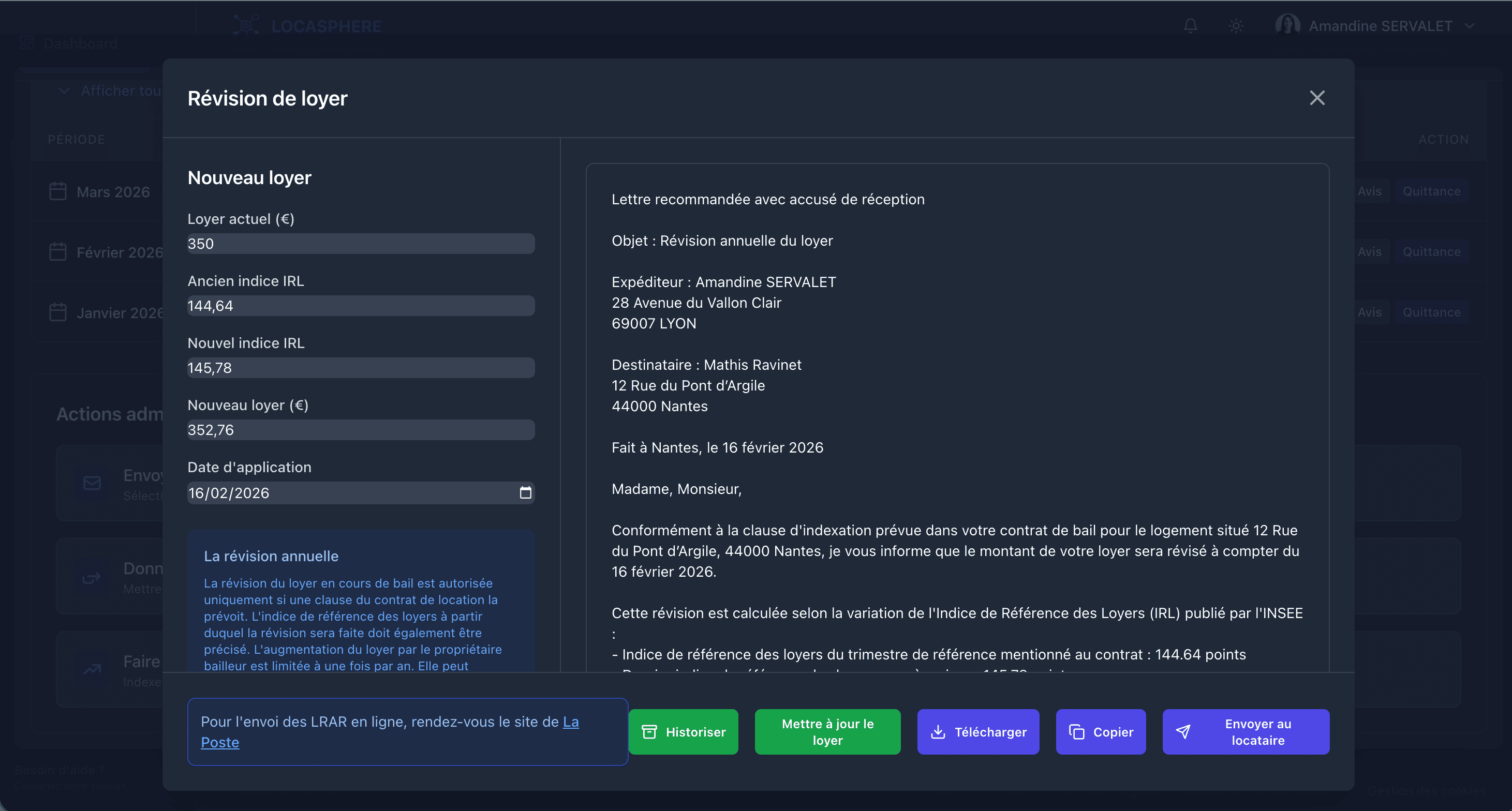The width and height of the screenshot is (1512, 811).
Task: Close the Révision de loyer dialog
Action: 1317,98
